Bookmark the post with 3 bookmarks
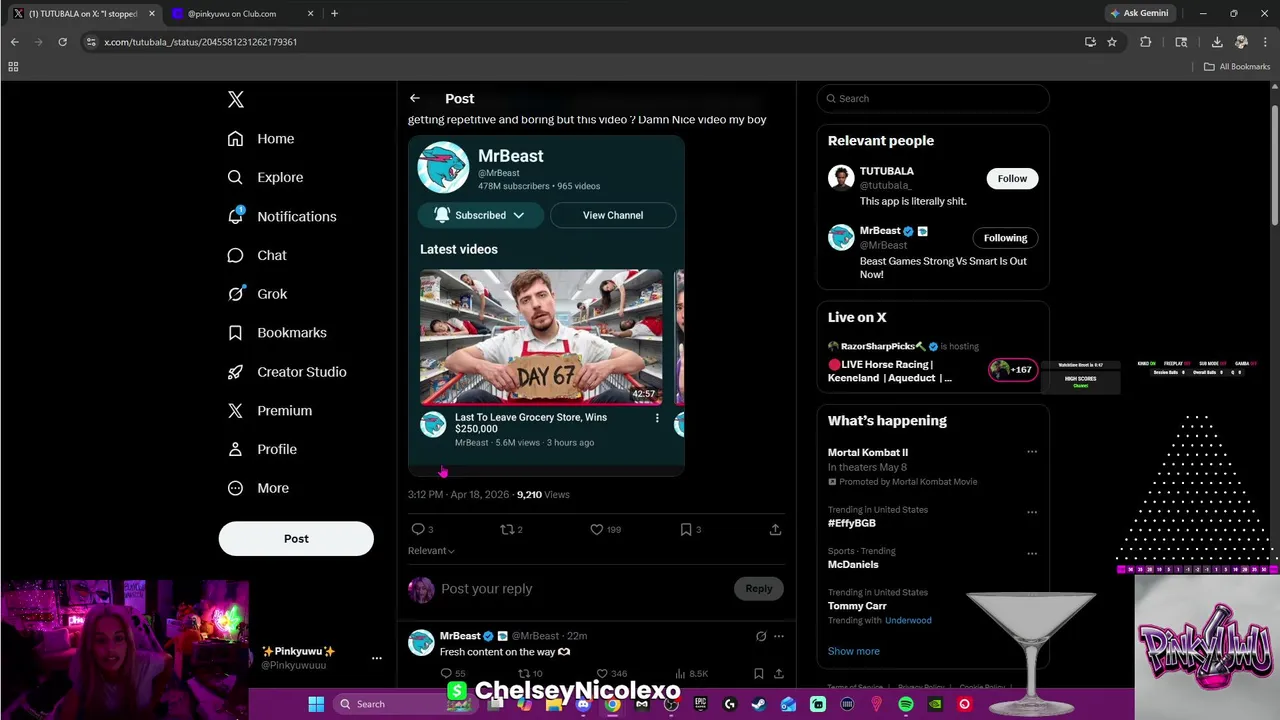 pyautogui.click(x=686, y=529)
